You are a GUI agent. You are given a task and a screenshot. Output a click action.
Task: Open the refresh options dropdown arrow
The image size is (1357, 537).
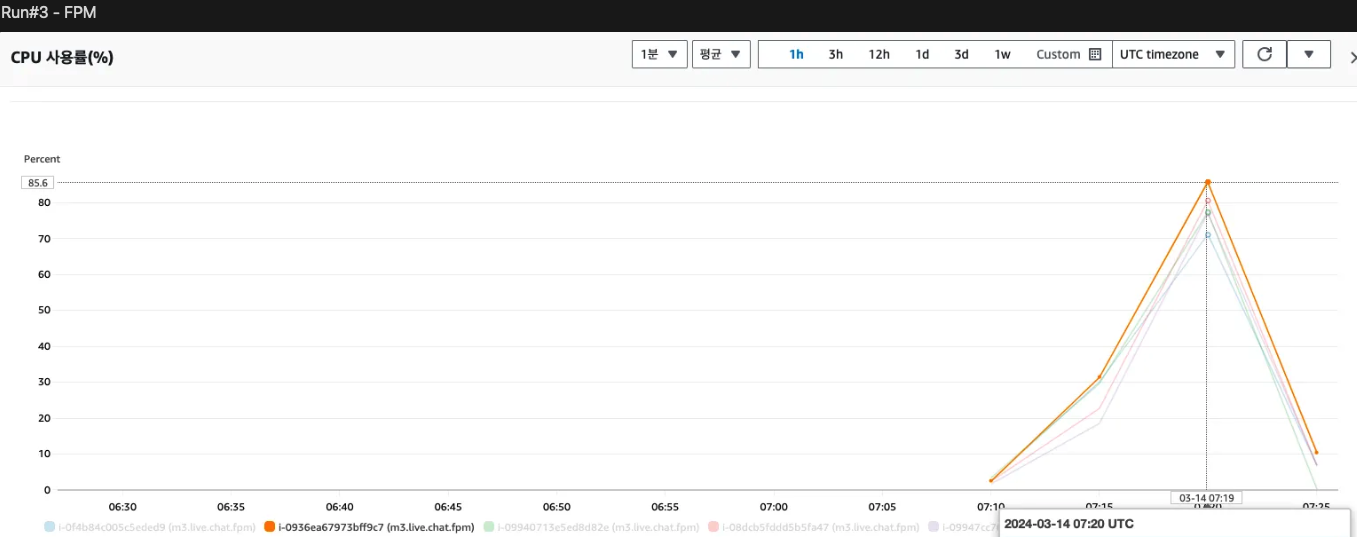tap(1309, 55)
